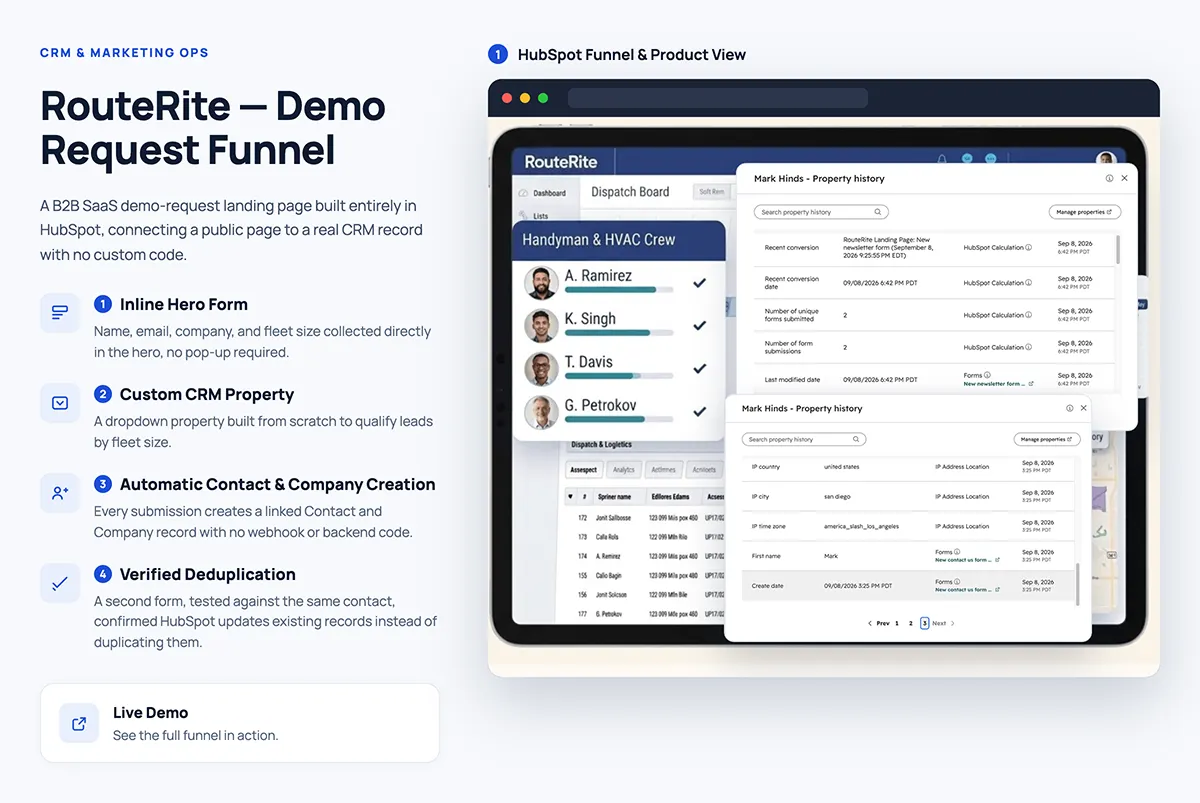Select the 'Calla Rols' table row
The width and height of the screenshot is (1200, 803).
pos(645,537)
